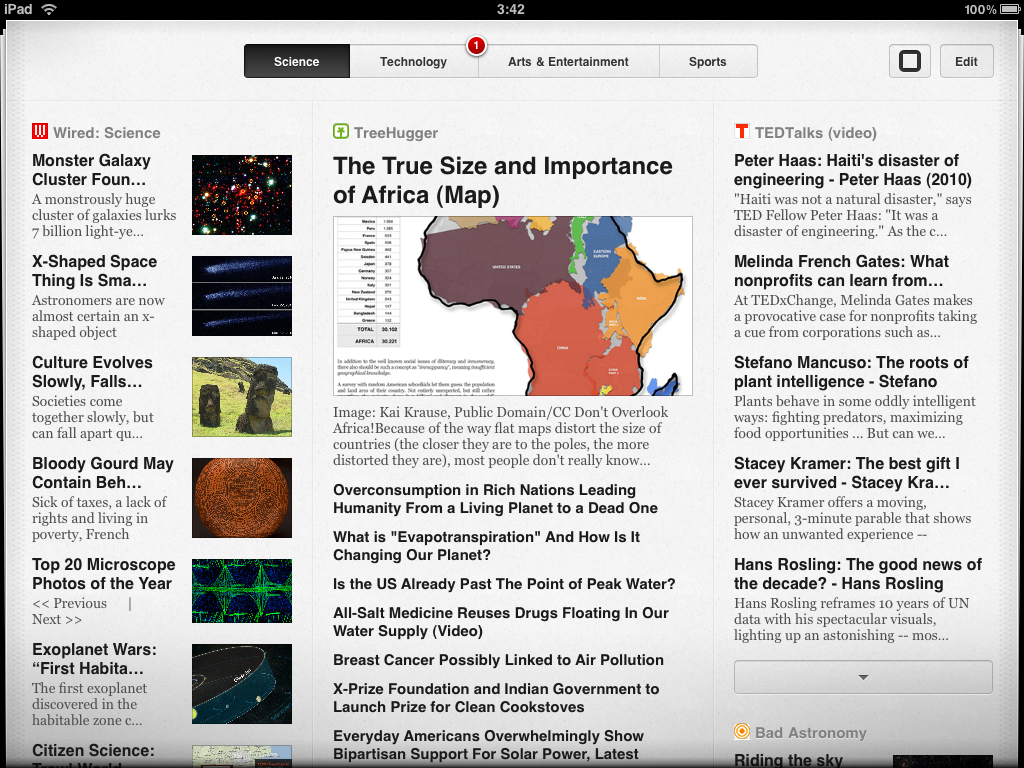Open the Stefano Mancuso plant intelligence talk
Screen dimensions: 1024x768
[x=851, y=372]
